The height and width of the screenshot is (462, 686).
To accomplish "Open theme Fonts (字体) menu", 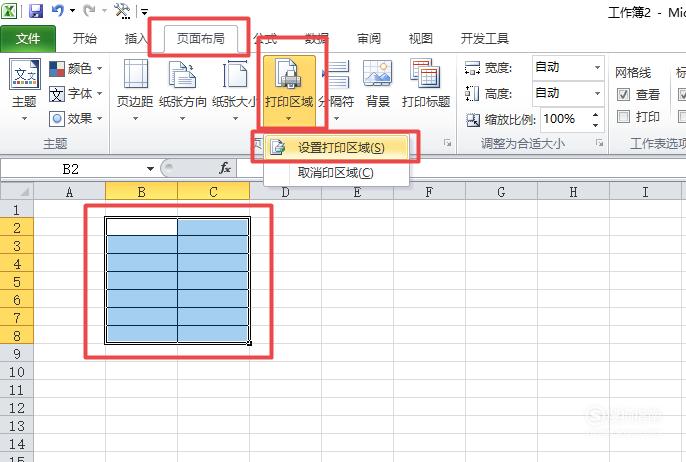I will [75, 94].
